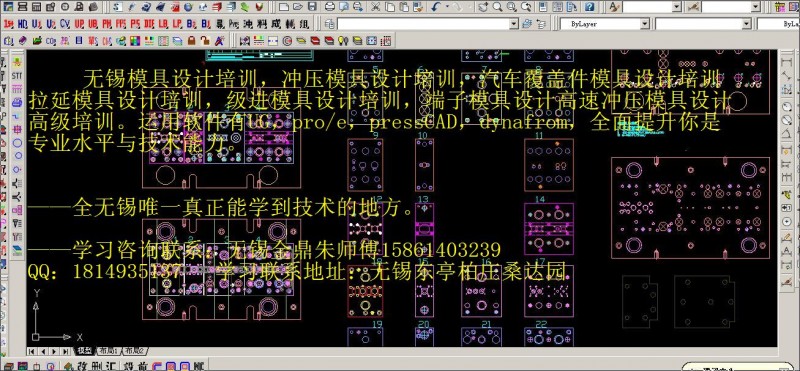The height and width of the screenshot is (371, 800).
Task: Click the PressCAD DIE toolbar icon
Action: coord(149,24)
